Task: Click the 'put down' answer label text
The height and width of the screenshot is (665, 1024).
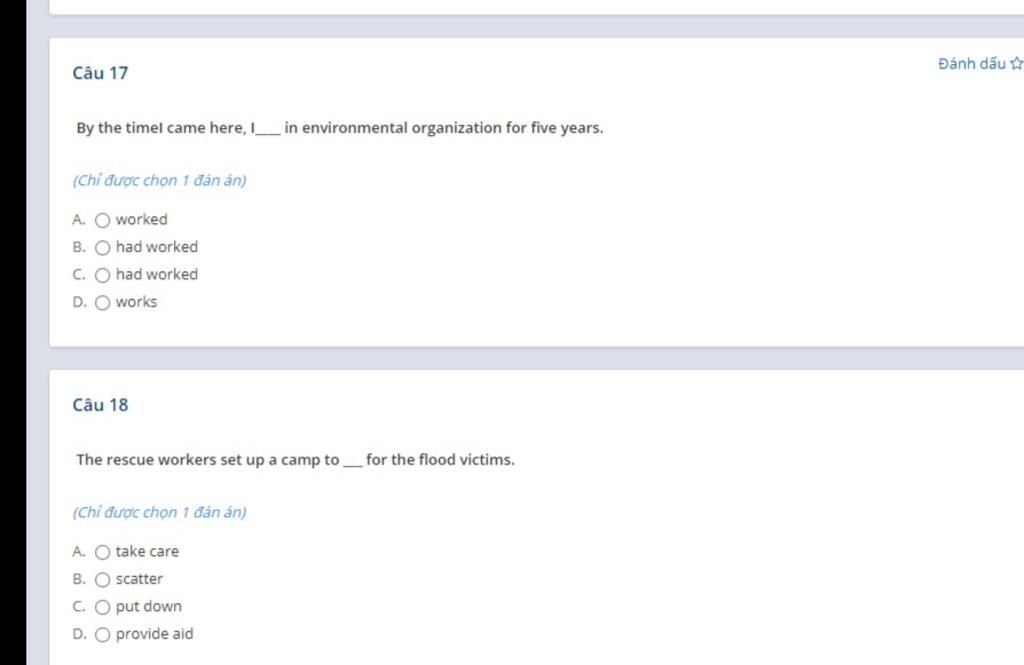Action: coord(149,606)
